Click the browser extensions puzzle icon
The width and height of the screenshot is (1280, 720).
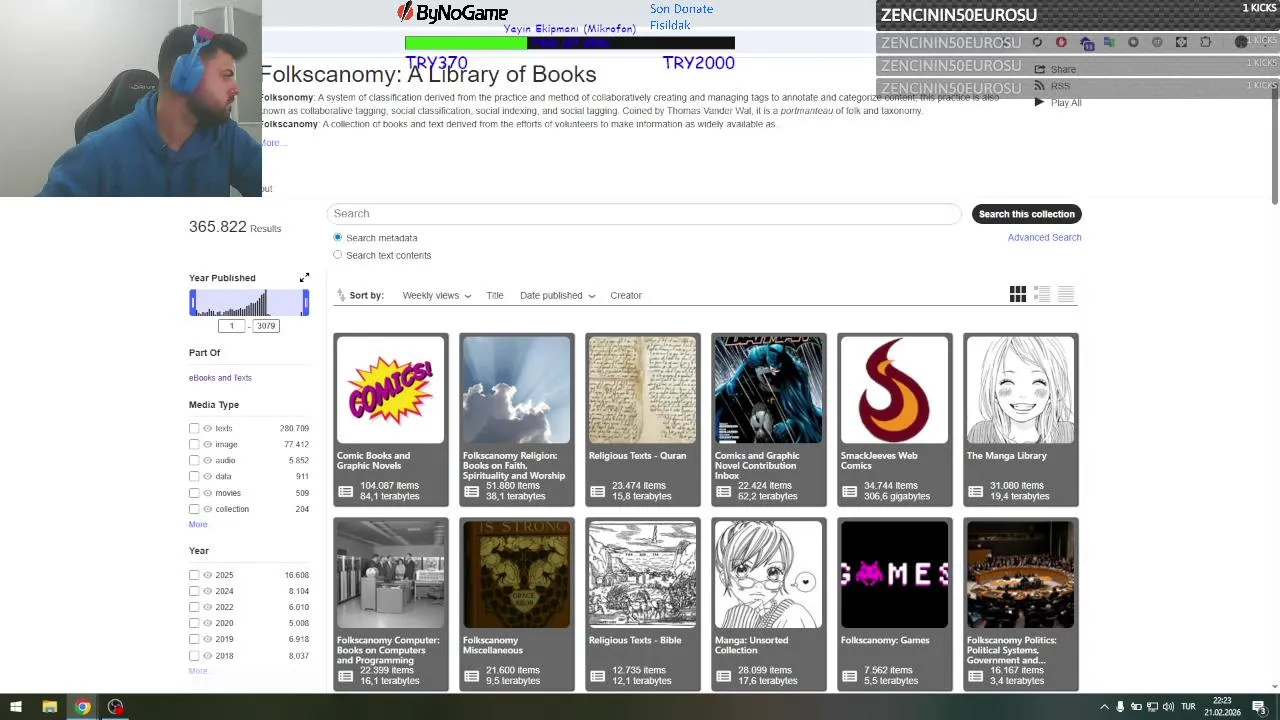point(1205,42)
